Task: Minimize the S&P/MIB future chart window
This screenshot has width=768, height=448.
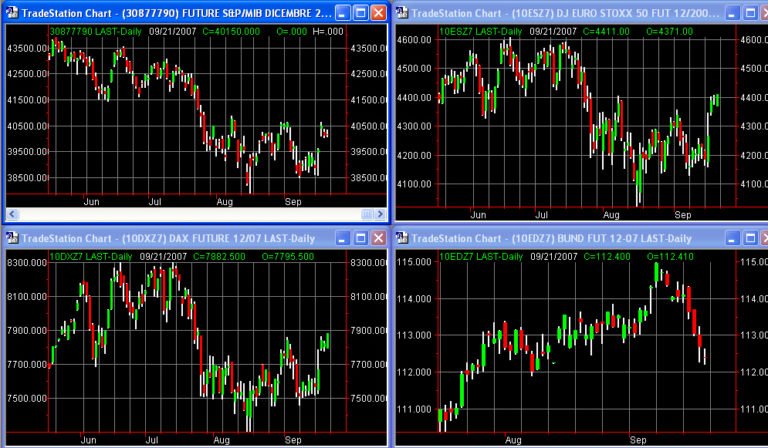Action: coord(341,13)
